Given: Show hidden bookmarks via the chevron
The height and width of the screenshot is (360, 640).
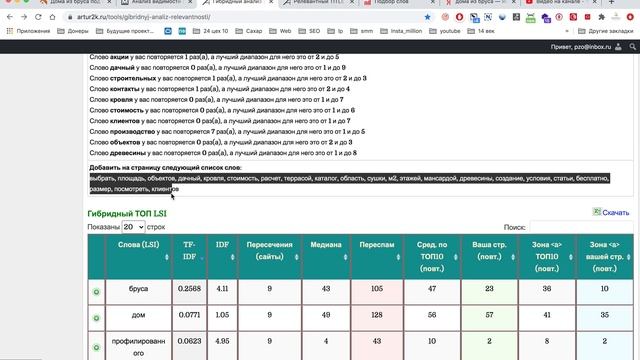Looking at the screenshot, I should [567, 31].
